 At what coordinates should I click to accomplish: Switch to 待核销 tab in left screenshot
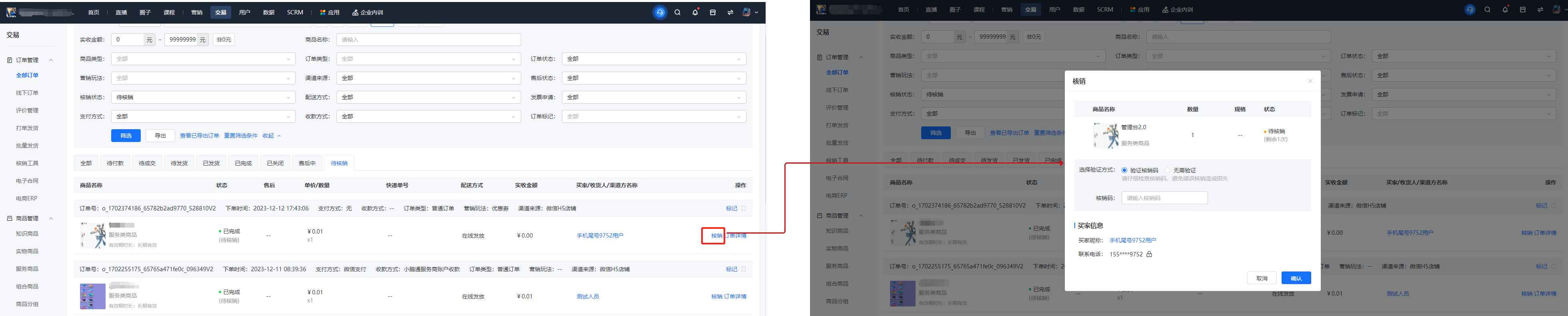tap(339, 163)
